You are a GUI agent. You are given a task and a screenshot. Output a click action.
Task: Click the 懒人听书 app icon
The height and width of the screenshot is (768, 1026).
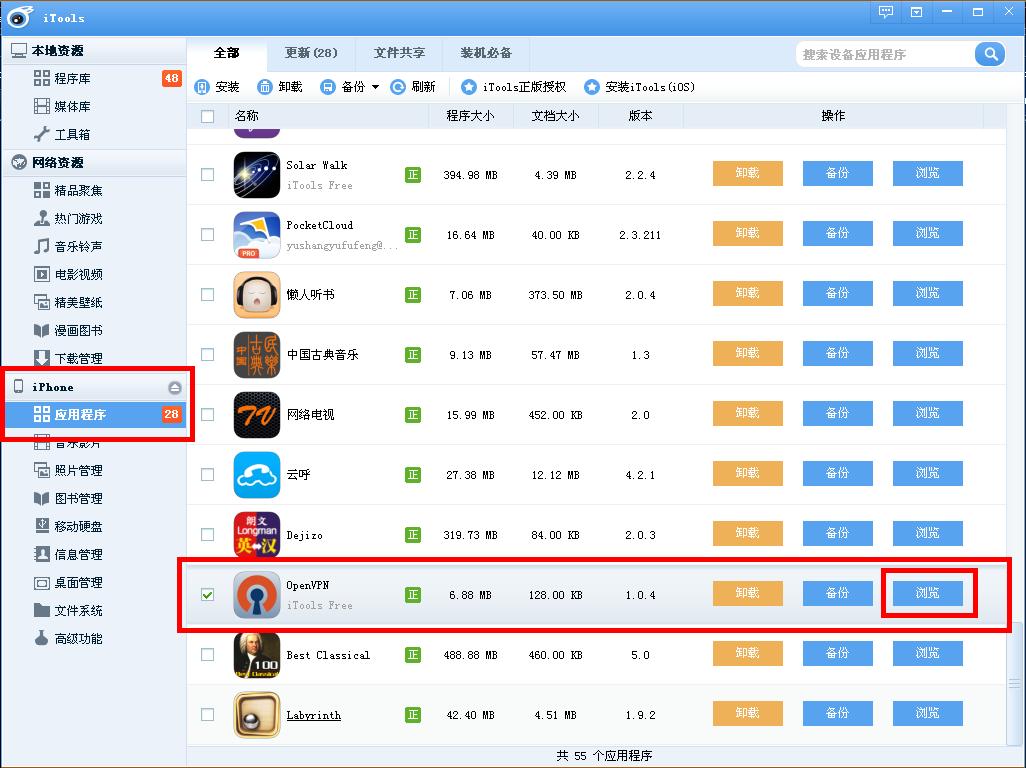(257, 294)
